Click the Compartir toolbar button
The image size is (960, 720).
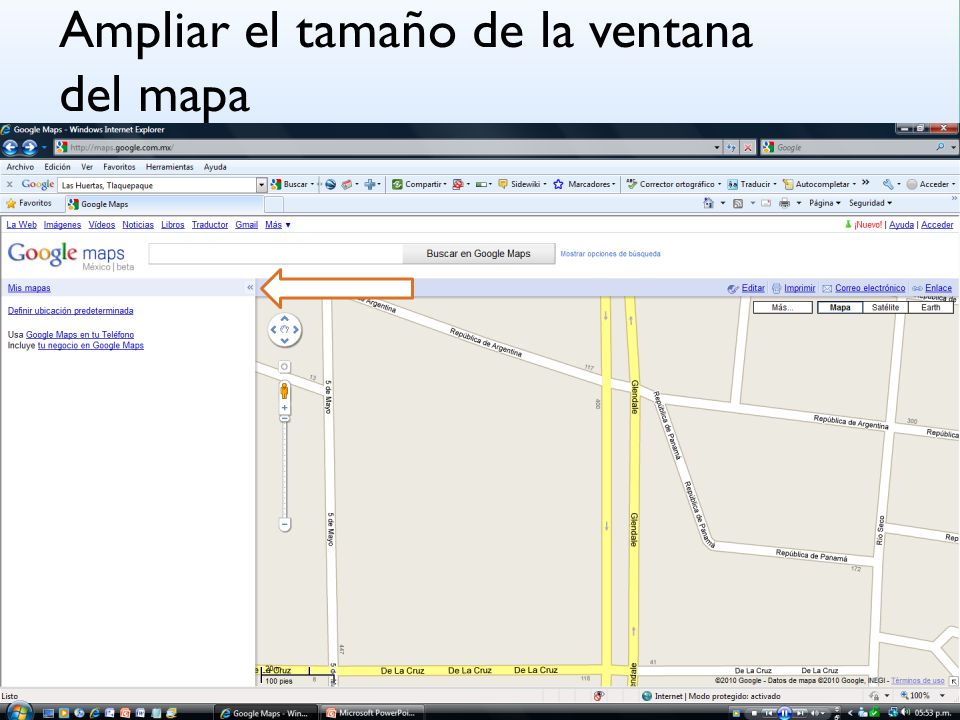tap(419, 184)
